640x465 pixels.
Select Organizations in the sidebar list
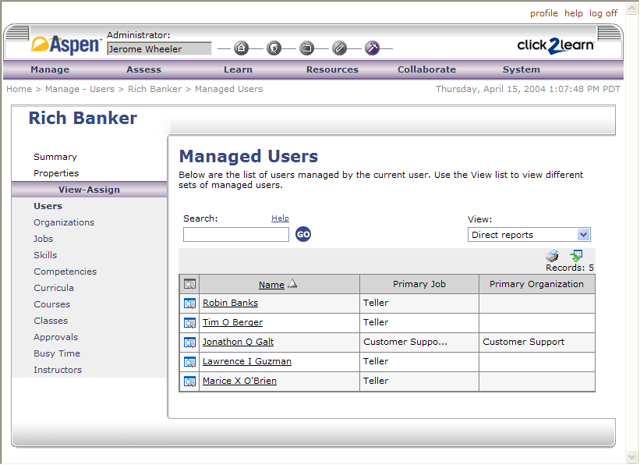click(64, 222)
